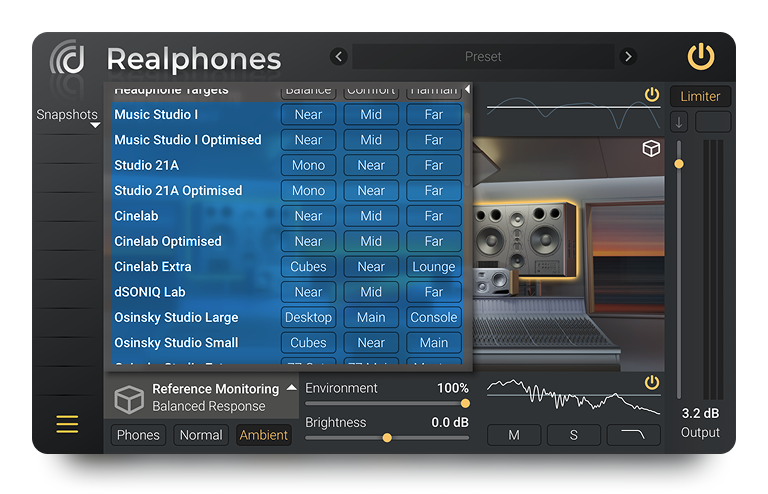Select Near for Music Studio I
The image size is (768, 494).
(x=309, y=115)
